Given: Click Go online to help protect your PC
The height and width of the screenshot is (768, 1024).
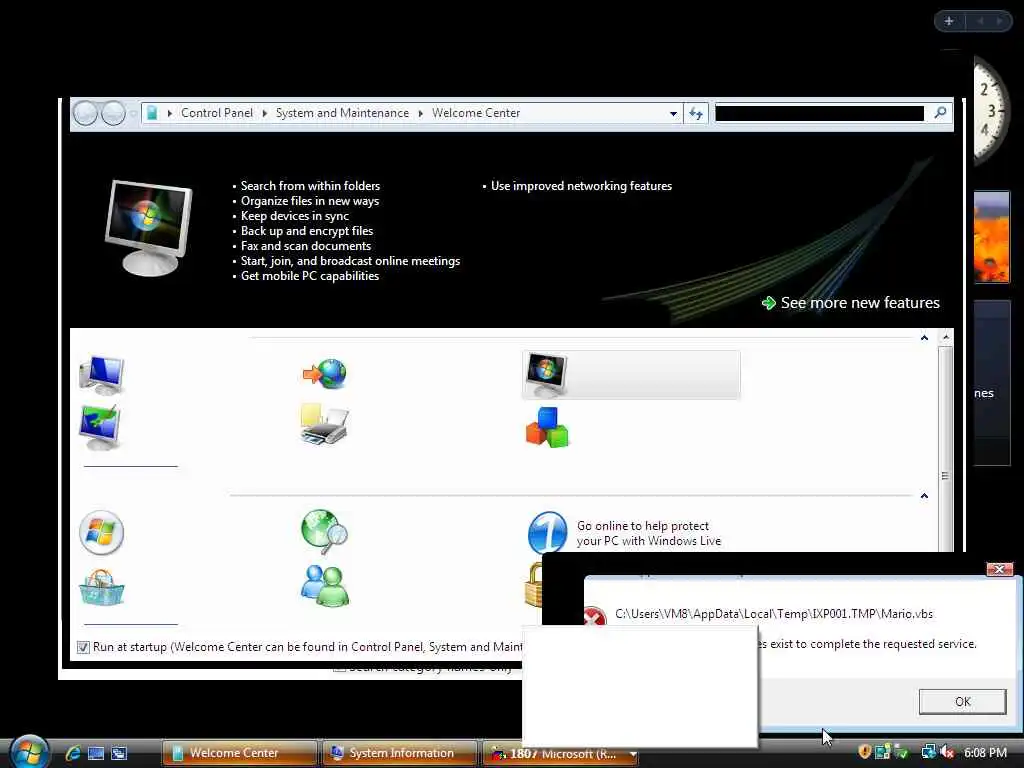Looking at the screenshot, I should tap(648, 533).
